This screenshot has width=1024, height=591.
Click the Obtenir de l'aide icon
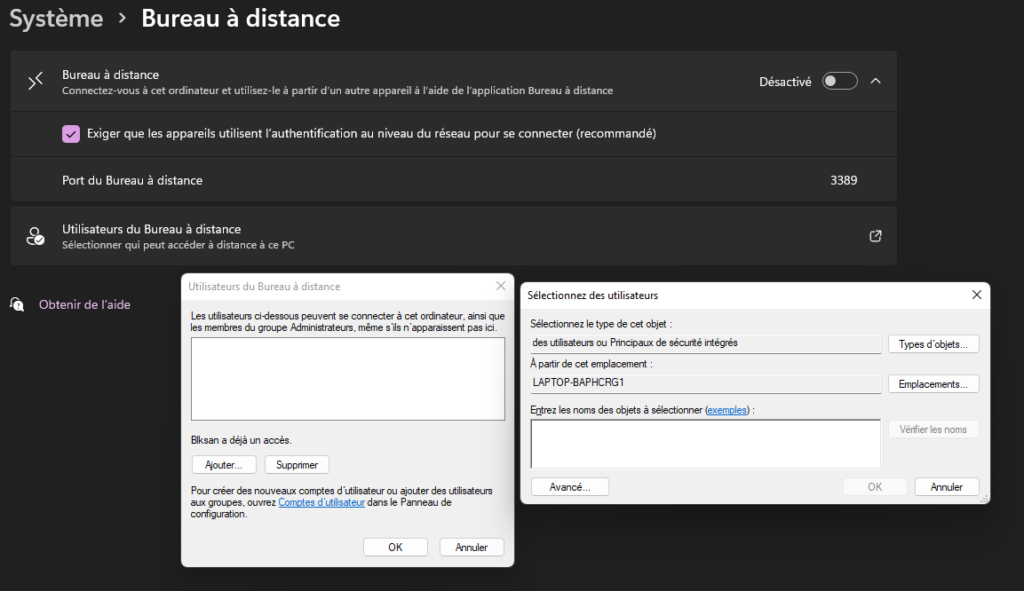17,304
